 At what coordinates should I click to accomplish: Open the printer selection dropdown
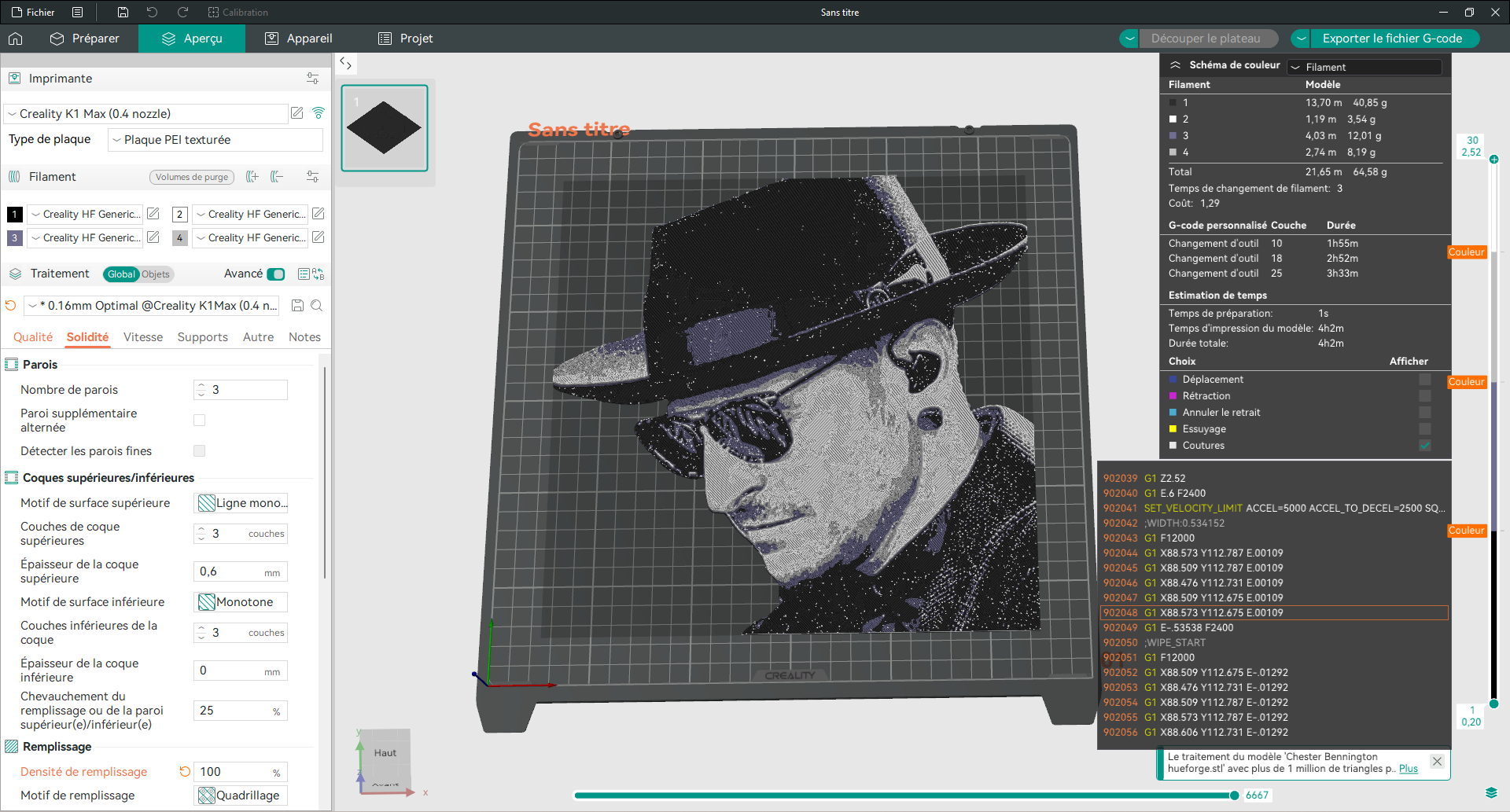[x=145, y=114]
